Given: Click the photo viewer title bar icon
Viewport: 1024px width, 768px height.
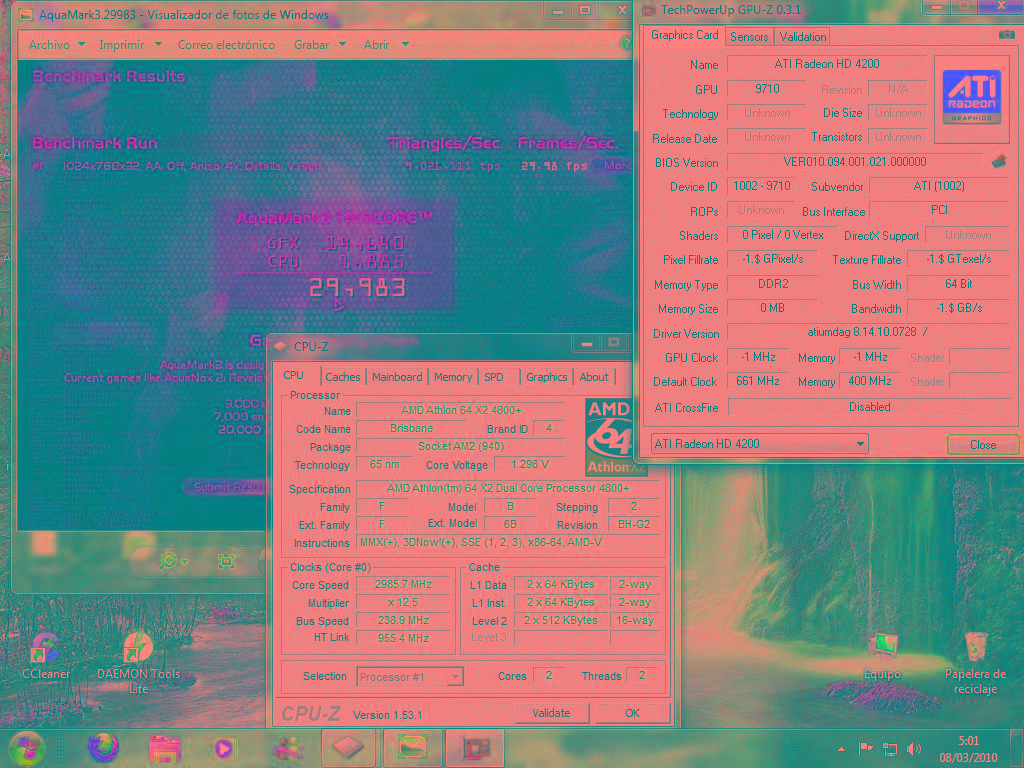Looking at the screenshot, I should point(25,14).
